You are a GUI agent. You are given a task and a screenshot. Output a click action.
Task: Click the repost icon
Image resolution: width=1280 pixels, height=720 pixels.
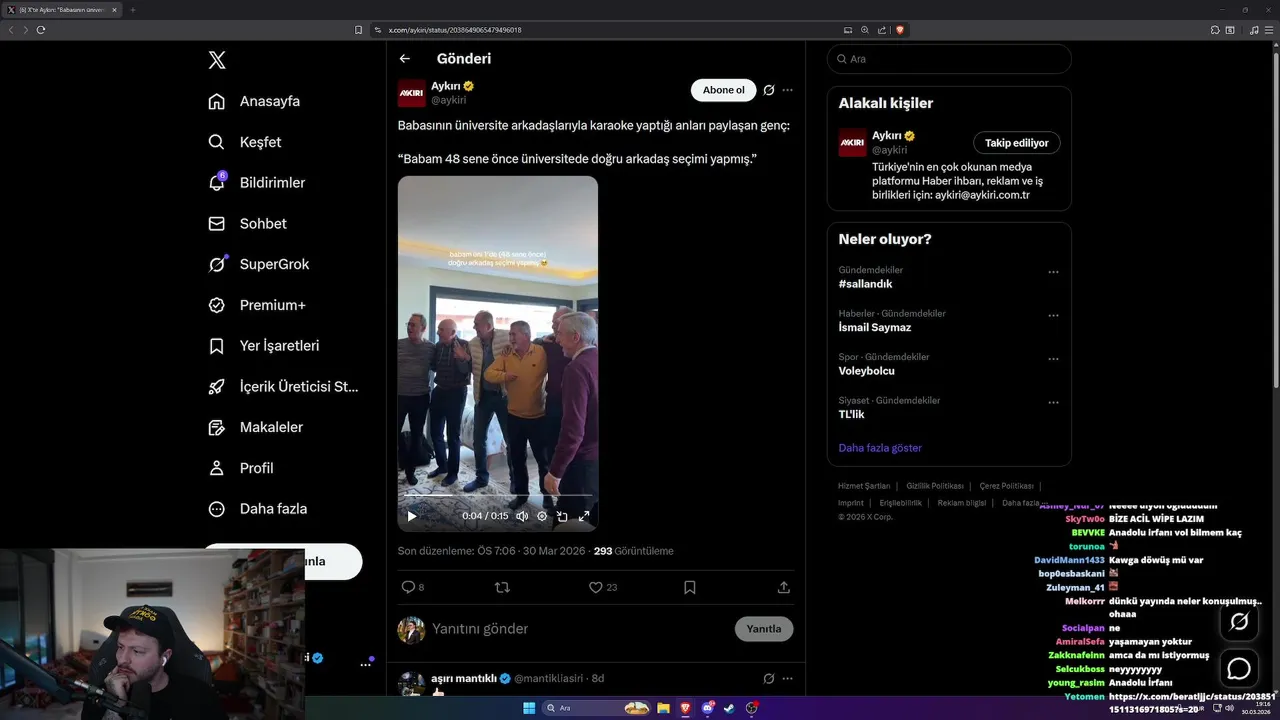502,587
